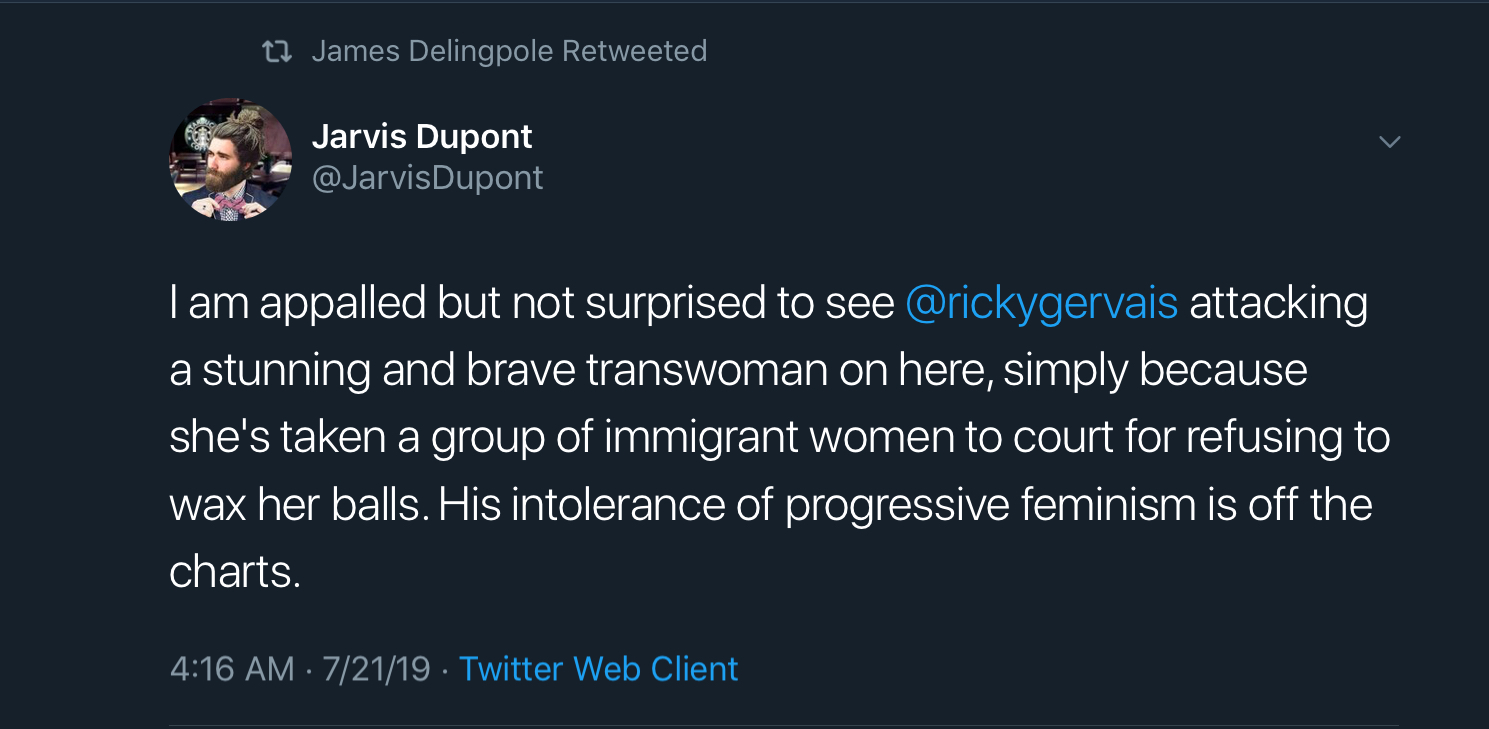Click the word 'attacking' in the tweet

pyautogui.click(x=1278, y=303)
